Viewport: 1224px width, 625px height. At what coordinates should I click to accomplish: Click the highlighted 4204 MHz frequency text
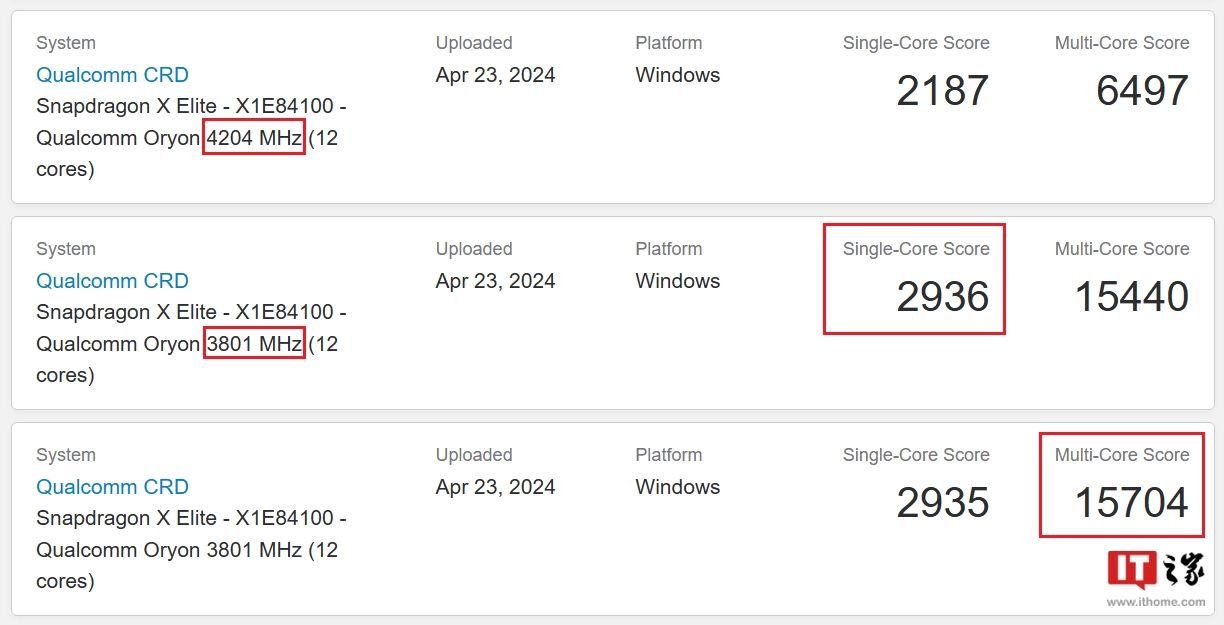[x=254, y=138]
